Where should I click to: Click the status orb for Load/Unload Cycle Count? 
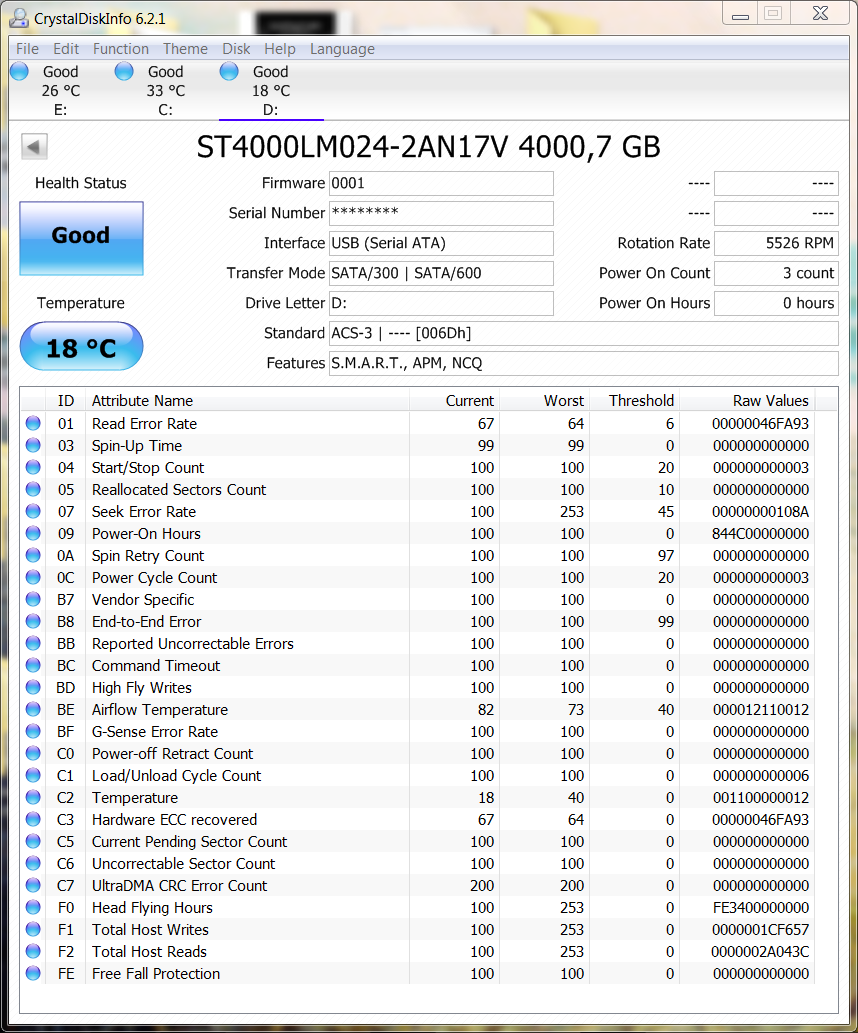pos(33,775)
